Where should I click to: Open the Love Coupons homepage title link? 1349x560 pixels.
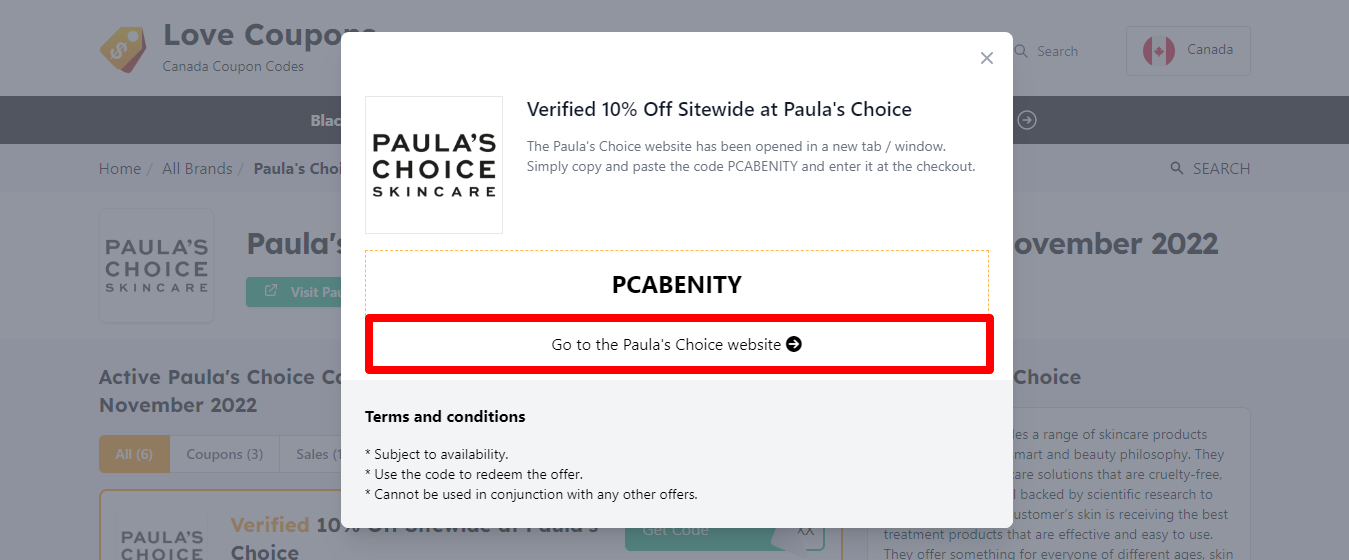[x=250, y=35]
